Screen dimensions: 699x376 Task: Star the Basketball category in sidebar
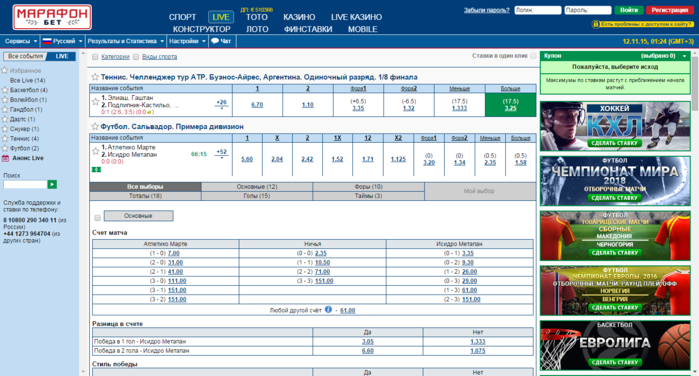(5, 90)
